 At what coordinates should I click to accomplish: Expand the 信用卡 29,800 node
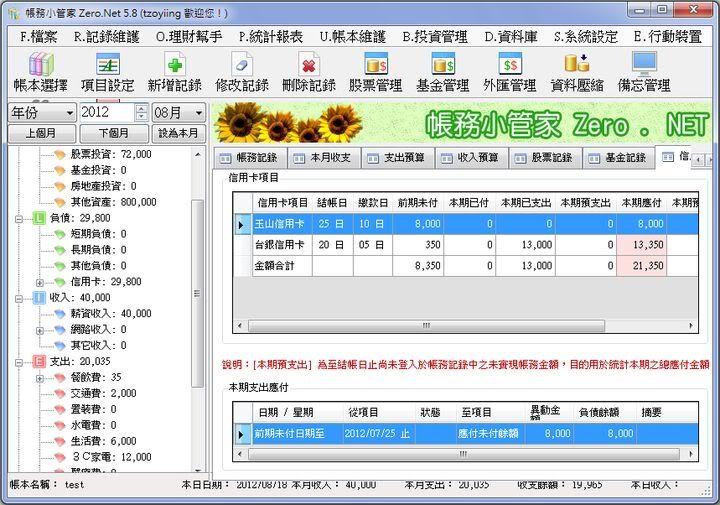(x=40, y=282)
